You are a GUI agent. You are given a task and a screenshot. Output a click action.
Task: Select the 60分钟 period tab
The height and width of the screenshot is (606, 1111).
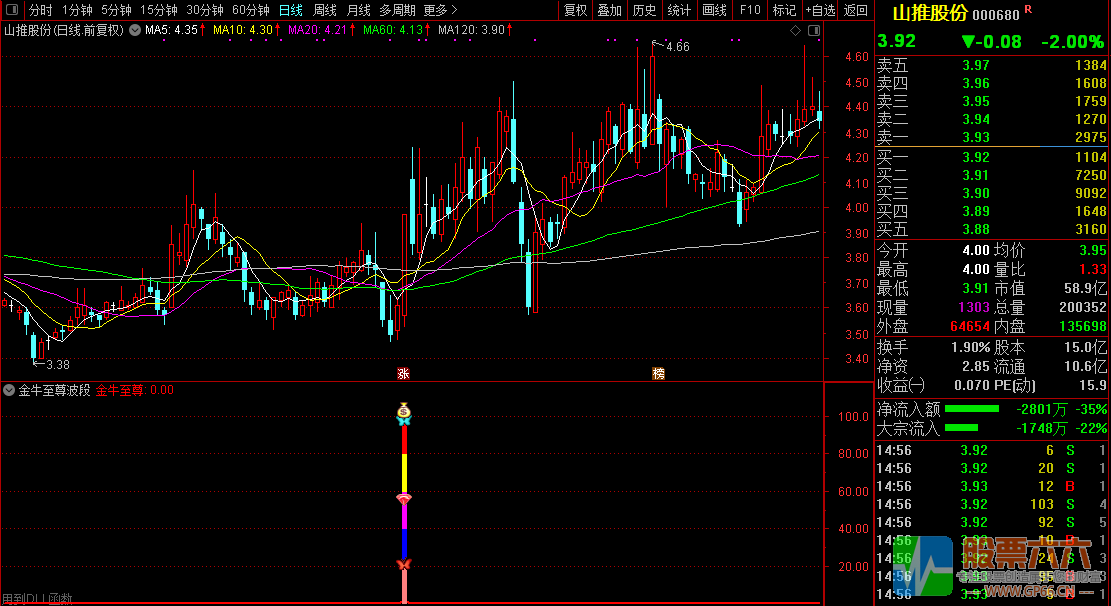click(x=250, y=10)
